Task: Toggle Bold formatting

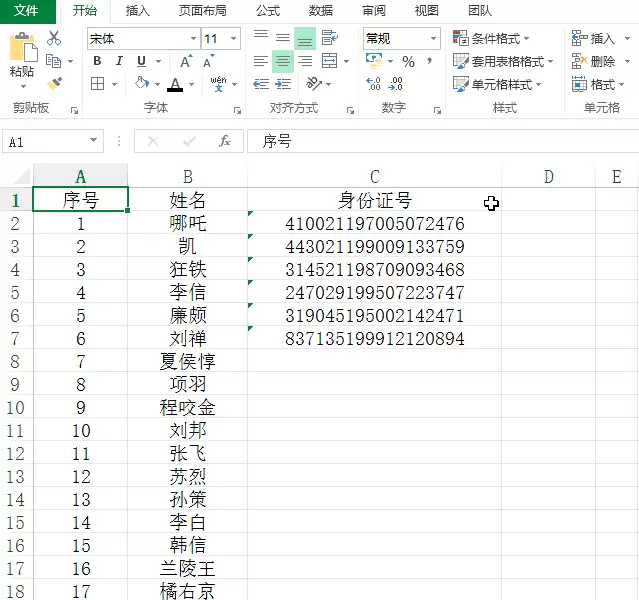Action: 97,61
